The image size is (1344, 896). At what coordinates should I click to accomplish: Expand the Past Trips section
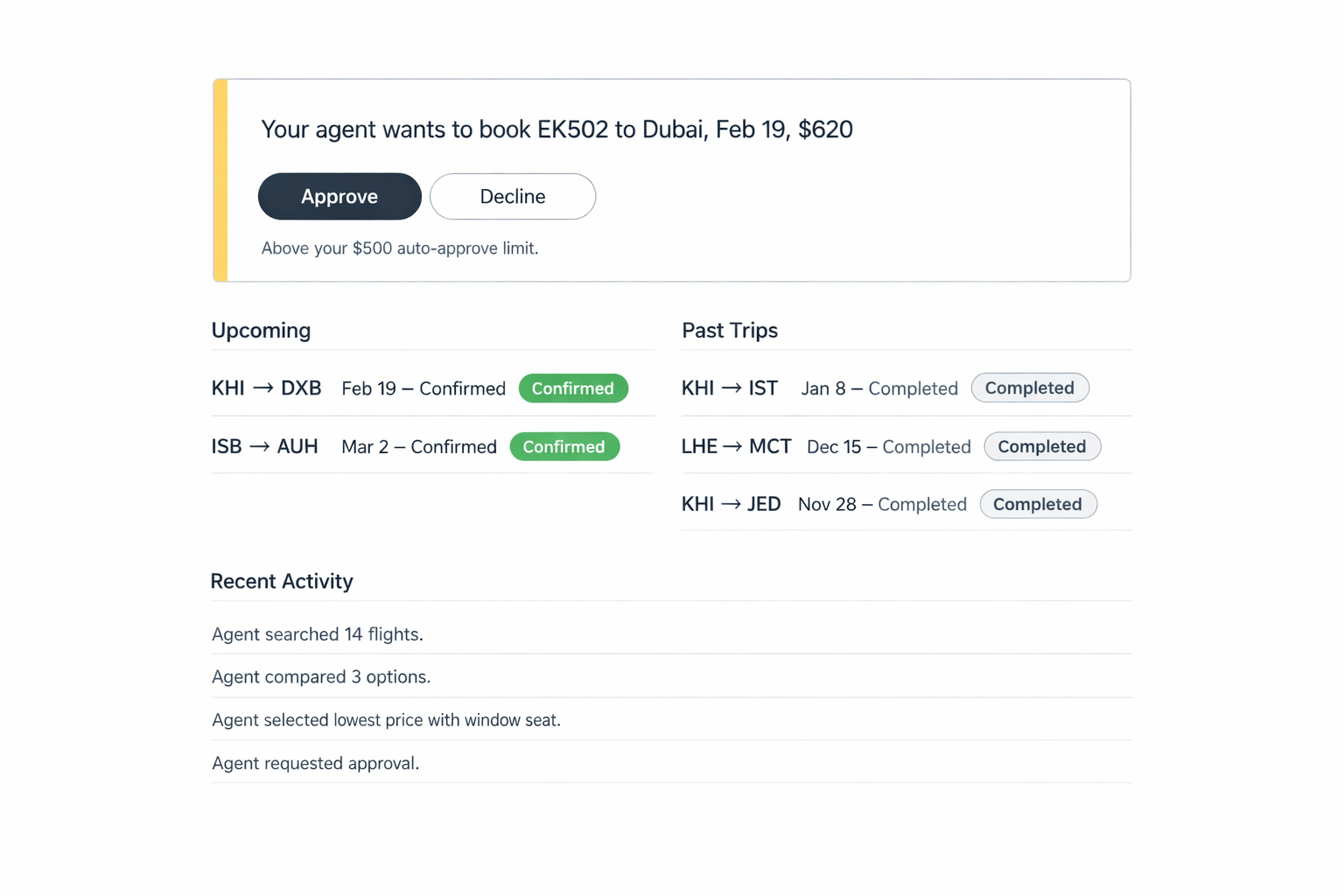tap(730, 330)
